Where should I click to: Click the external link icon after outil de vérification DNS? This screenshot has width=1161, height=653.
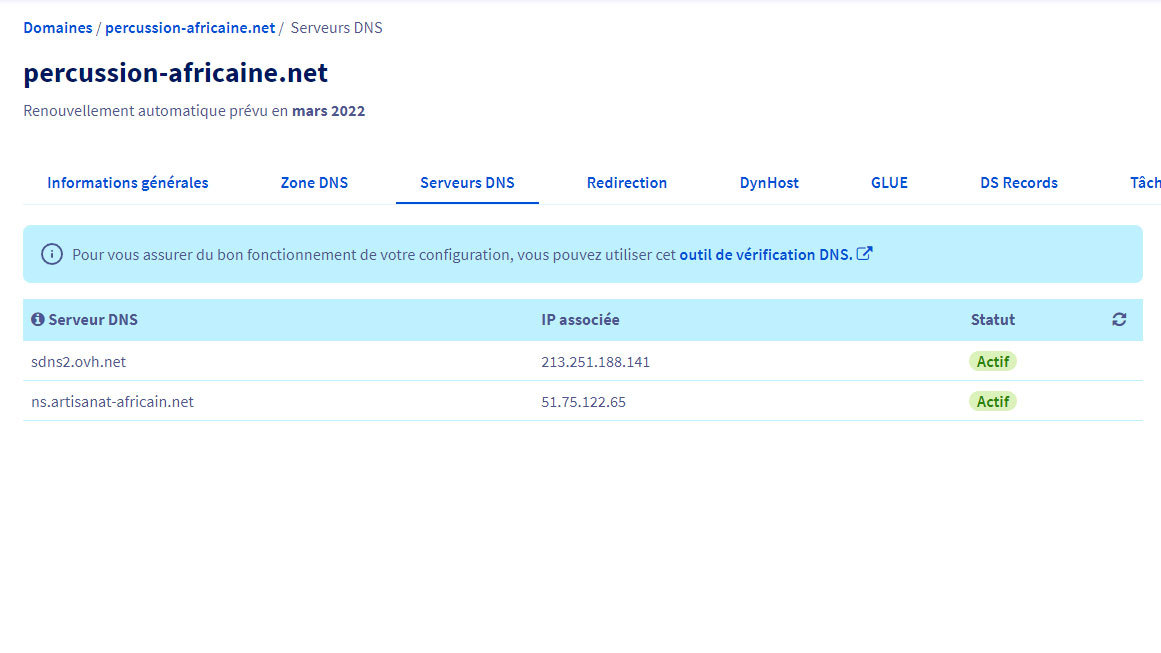865,254
